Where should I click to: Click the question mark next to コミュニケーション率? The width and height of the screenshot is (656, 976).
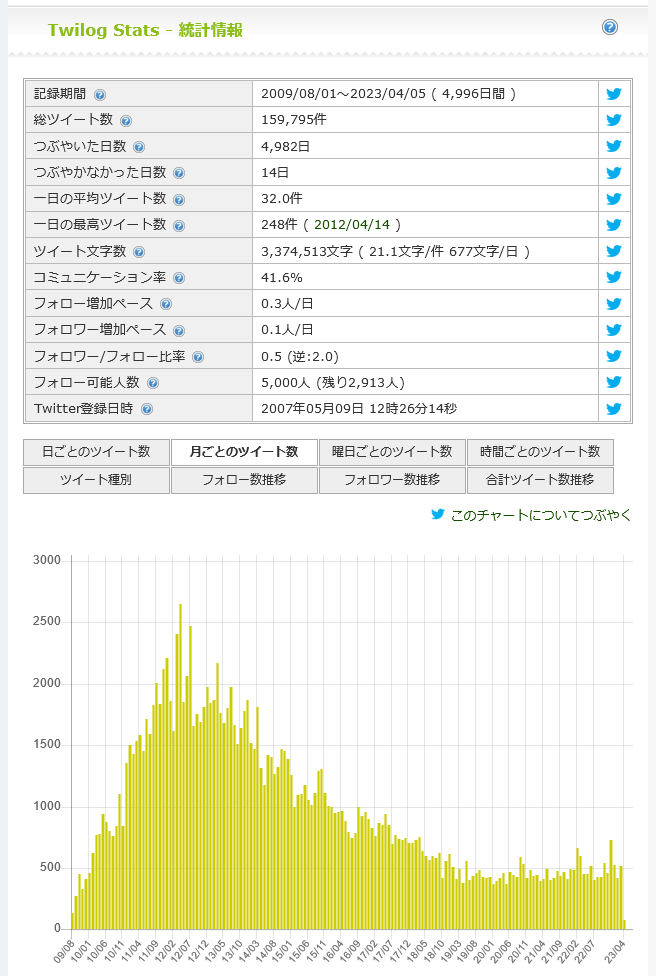pos(179,278)
